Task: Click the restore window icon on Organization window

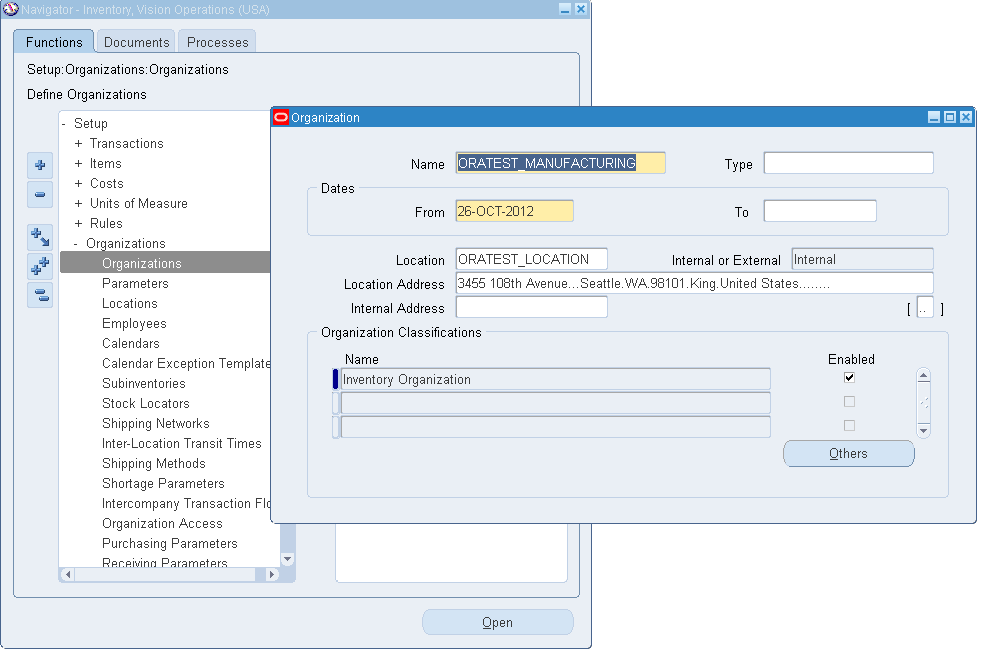Action: click(949, 116)
